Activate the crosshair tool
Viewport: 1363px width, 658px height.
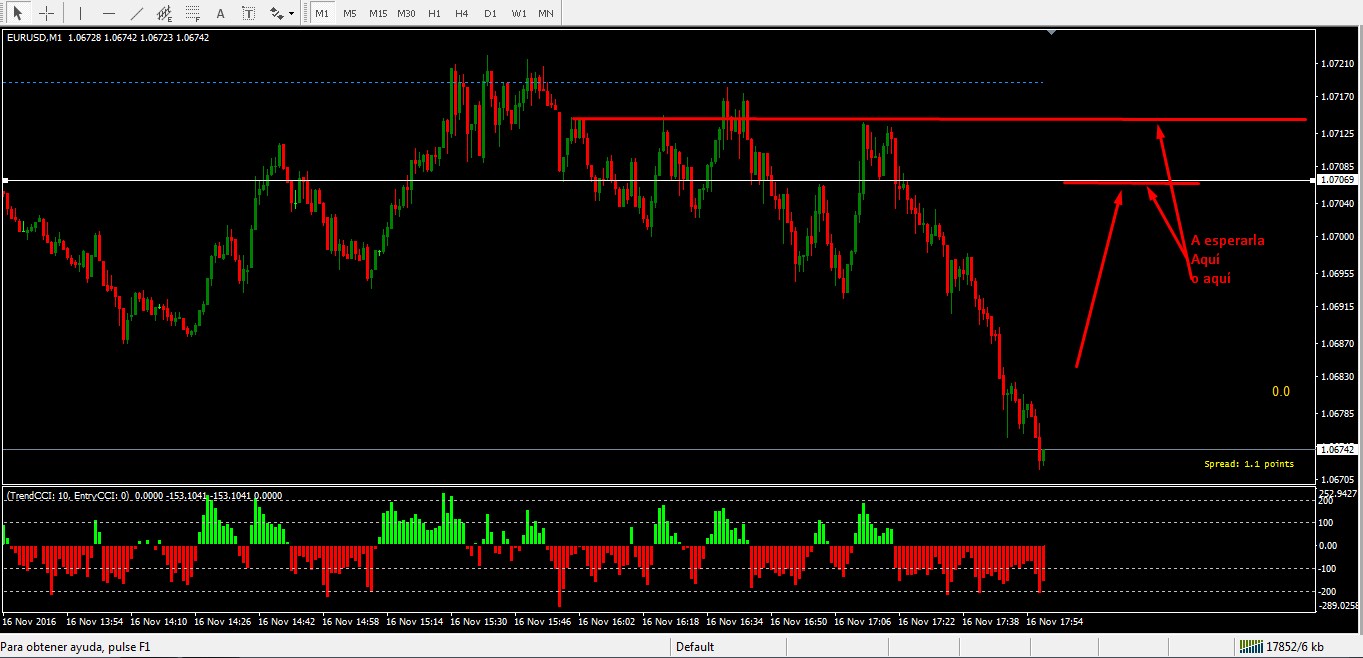coord(46,13)
